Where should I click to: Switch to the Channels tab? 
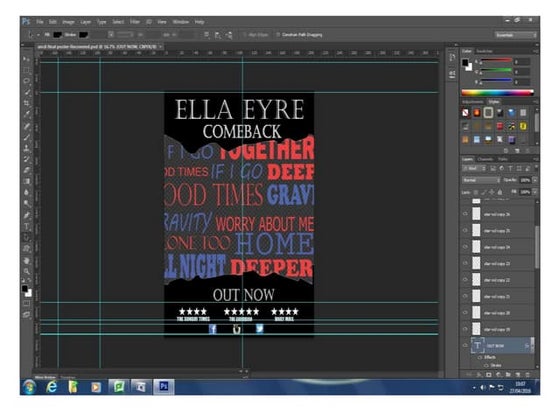(485, 159)
